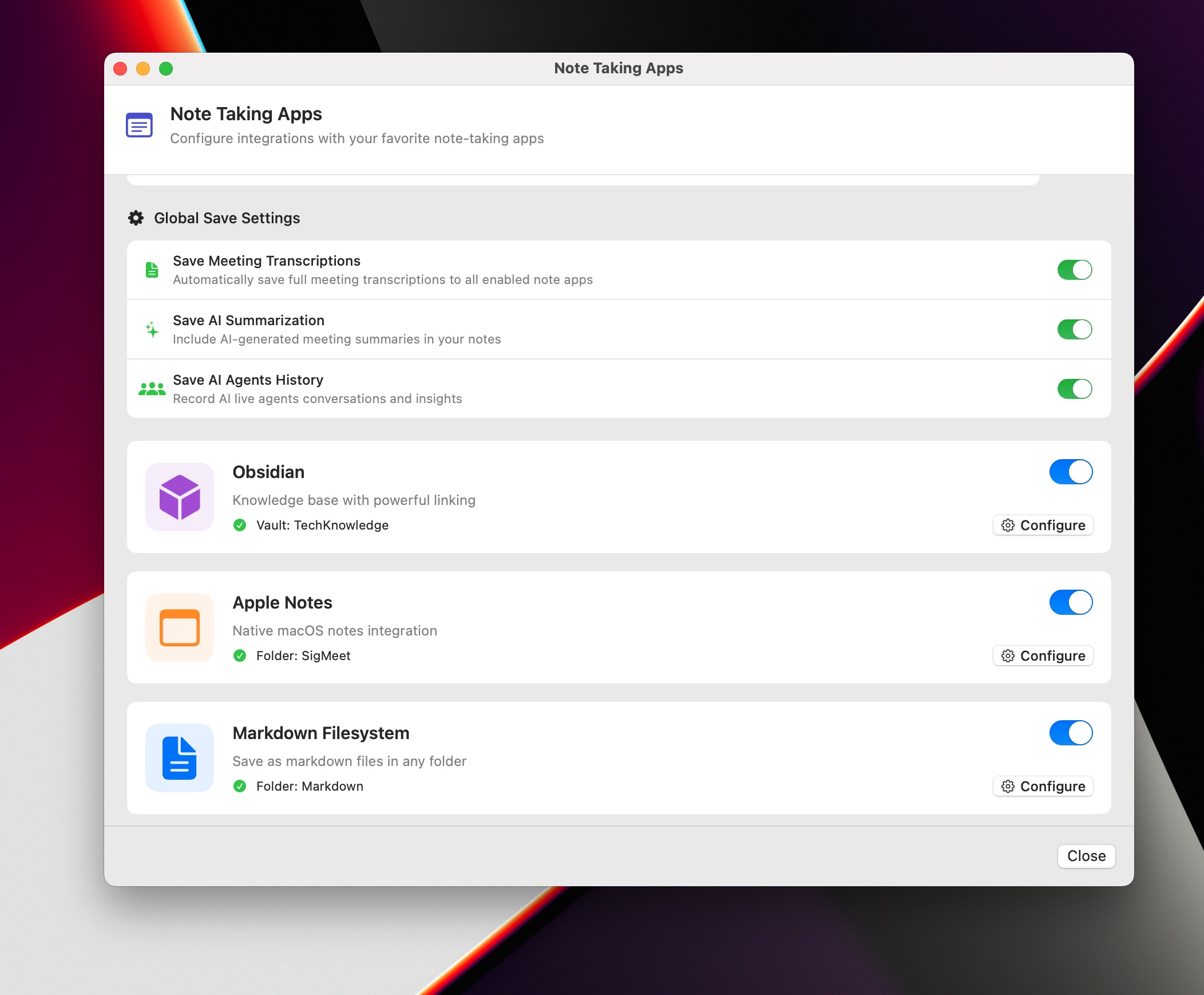Toggle the Markdown Filesystem integration
This screenshot has width=1204, height=995.
(1070, 732)
